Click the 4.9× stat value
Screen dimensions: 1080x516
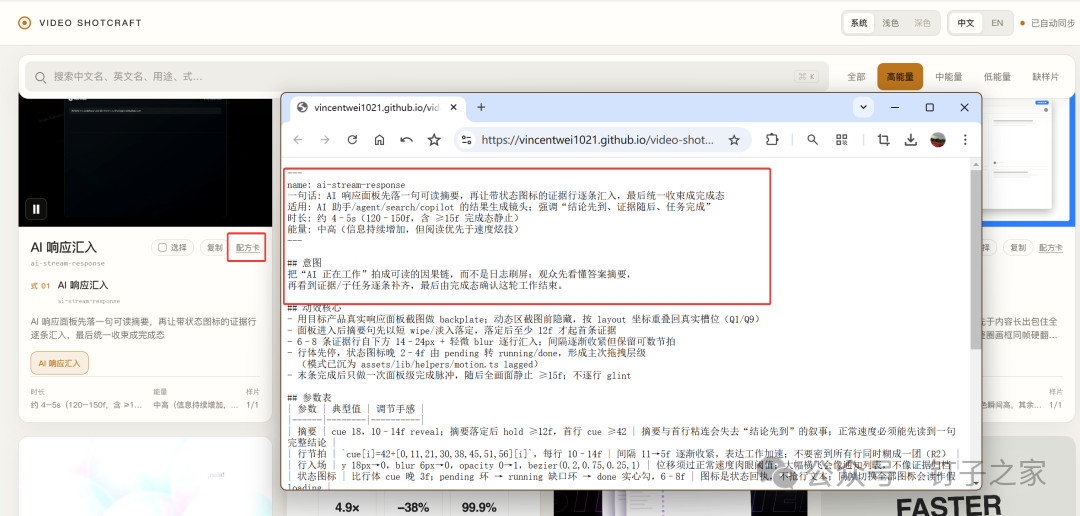[345, 508]
